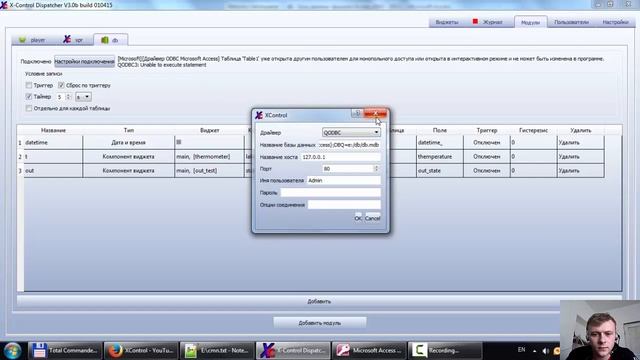Screen dimensions: 640x360
Task: Show hidden tray icons arrow
Action: click(x=534, y=351)
